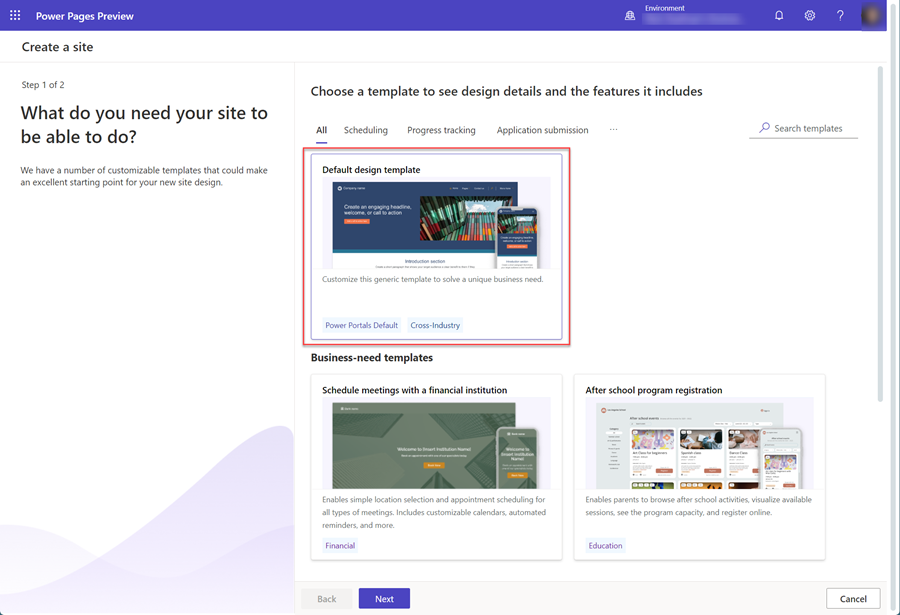900x615 pixels.
Task: Click the Search templates input field
Action: 805,128
